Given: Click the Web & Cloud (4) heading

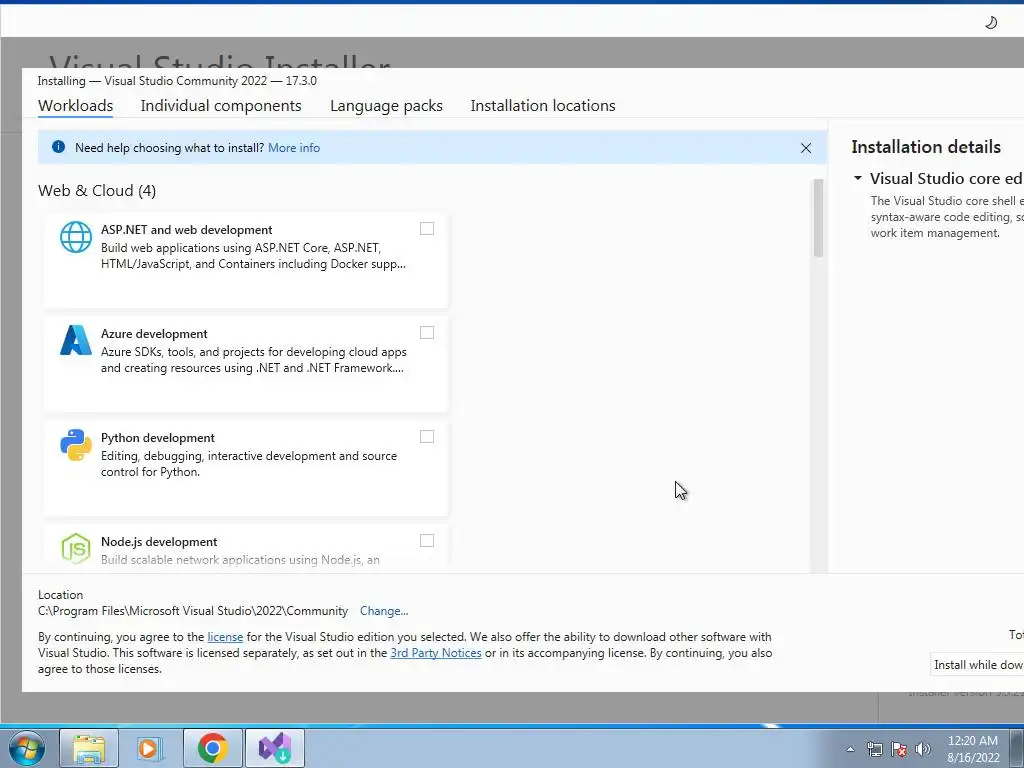Looking at the screenshot, I should pos(97,191).
